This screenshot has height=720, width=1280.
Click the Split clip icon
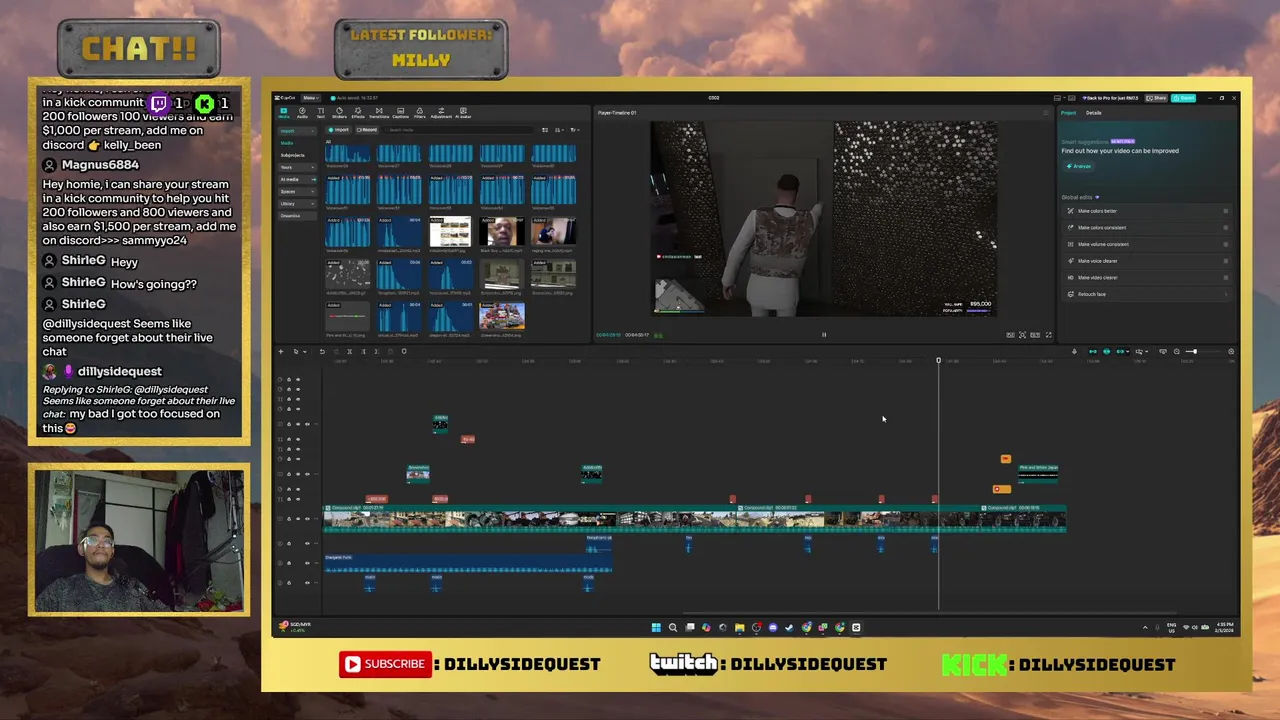[349, 351]
